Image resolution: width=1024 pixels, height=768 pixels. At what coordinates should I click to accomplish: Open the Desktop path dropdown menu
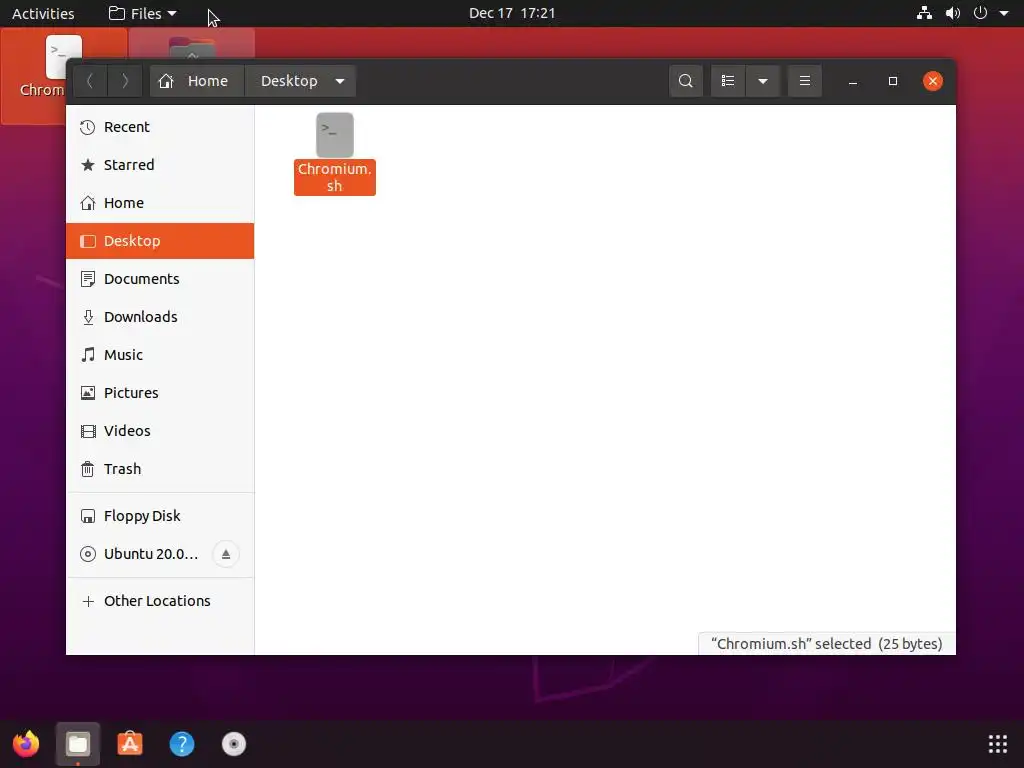(340, 81)
